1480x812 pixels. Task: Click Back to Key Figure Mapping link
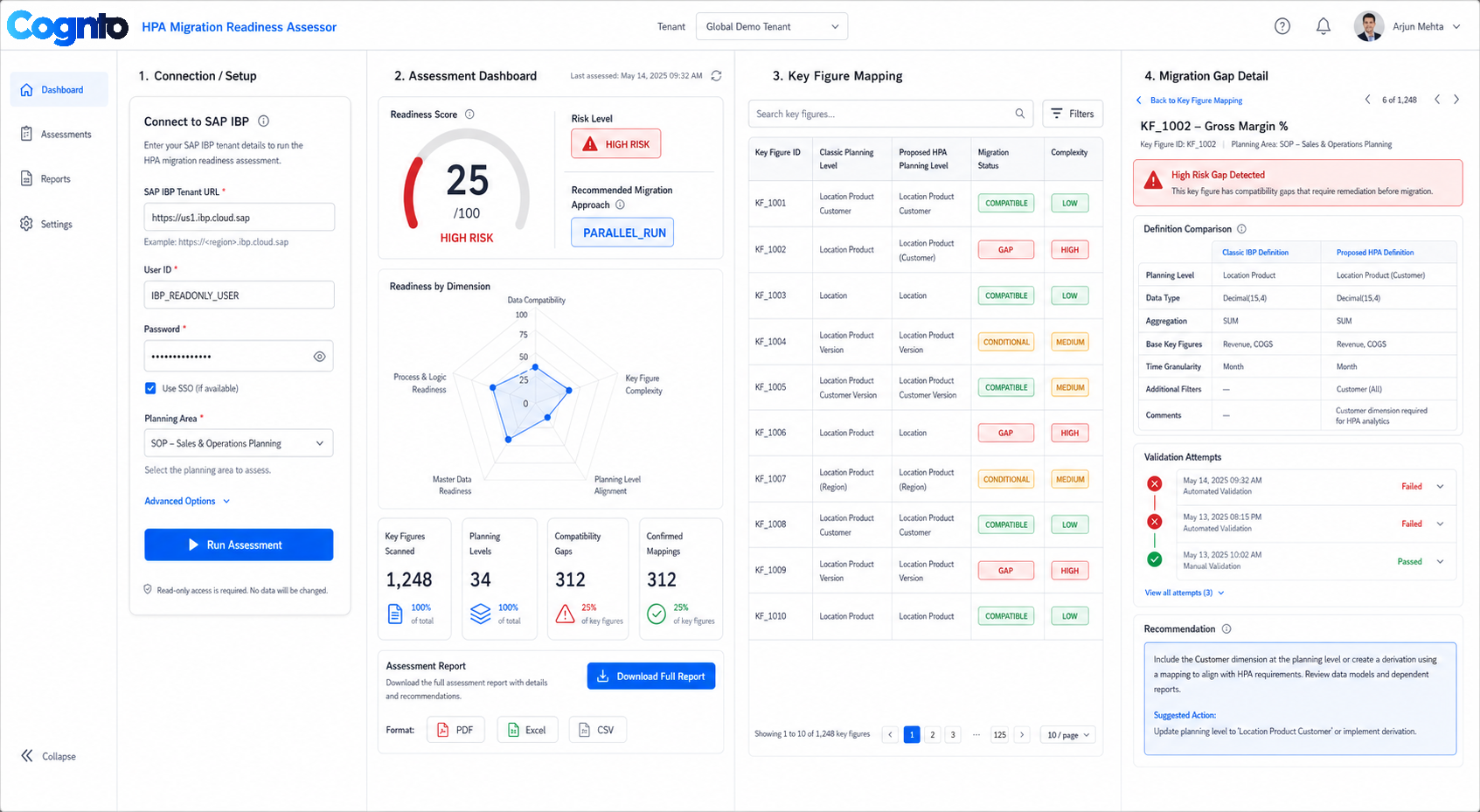pyautogui.click(x=1189, y=101)
